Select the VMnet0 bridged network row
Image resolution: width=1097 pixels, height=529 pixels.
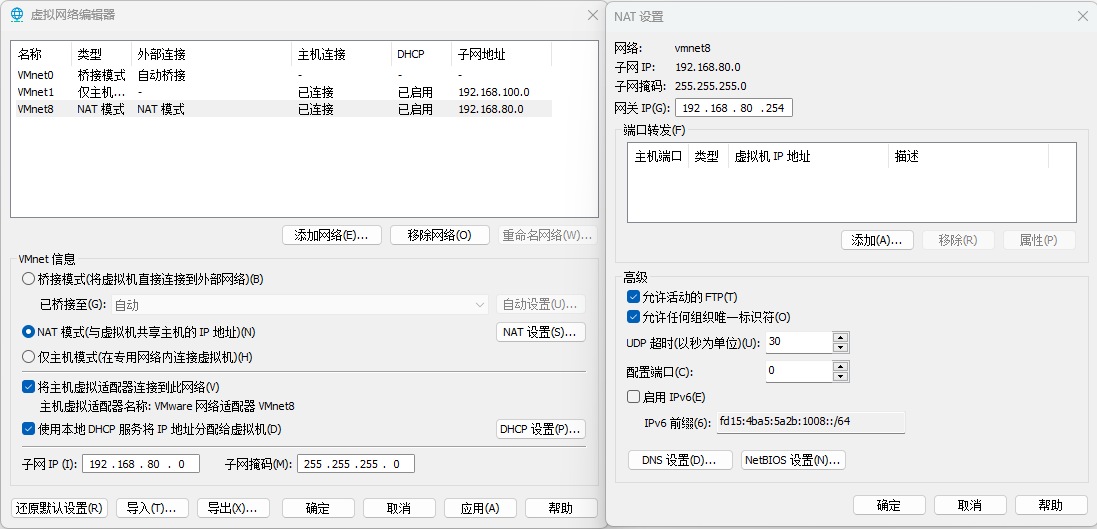click(x=280, y=75)
